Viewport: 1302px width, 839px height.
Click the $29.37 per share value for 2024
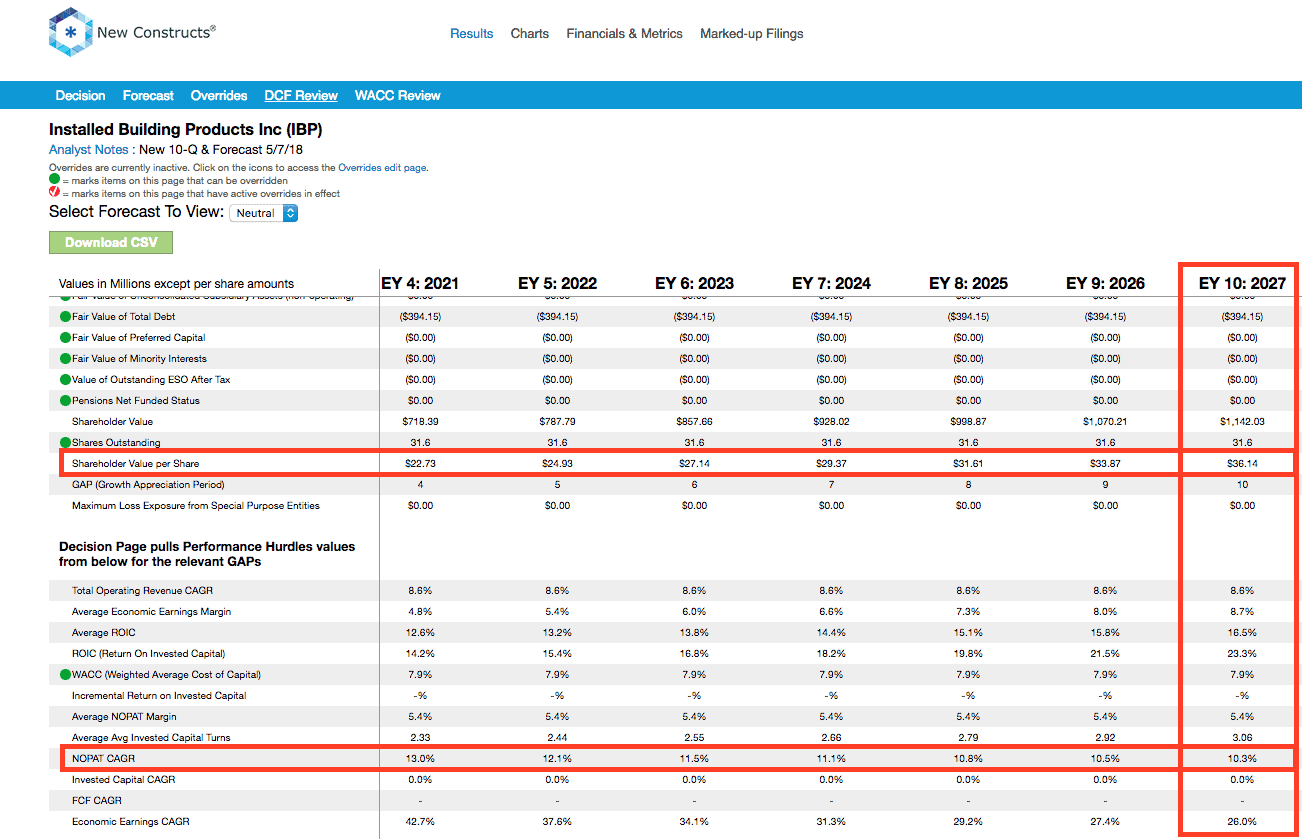[831, 463]
